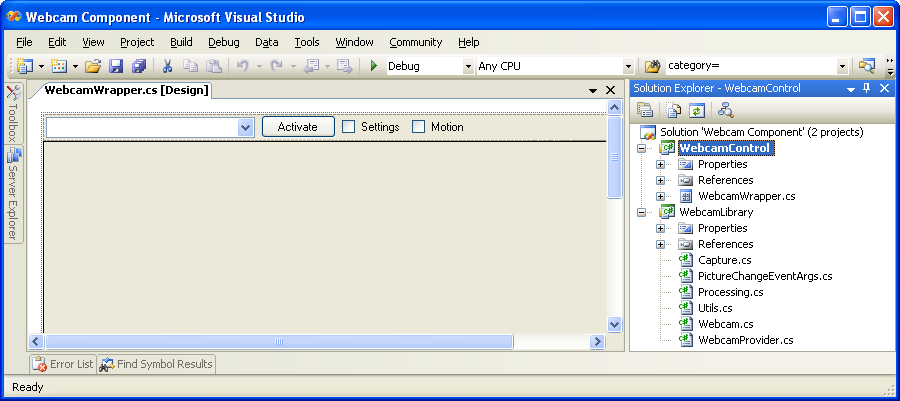
Task: Expand References under WebcamLibrary
Action: click(660, 244)
